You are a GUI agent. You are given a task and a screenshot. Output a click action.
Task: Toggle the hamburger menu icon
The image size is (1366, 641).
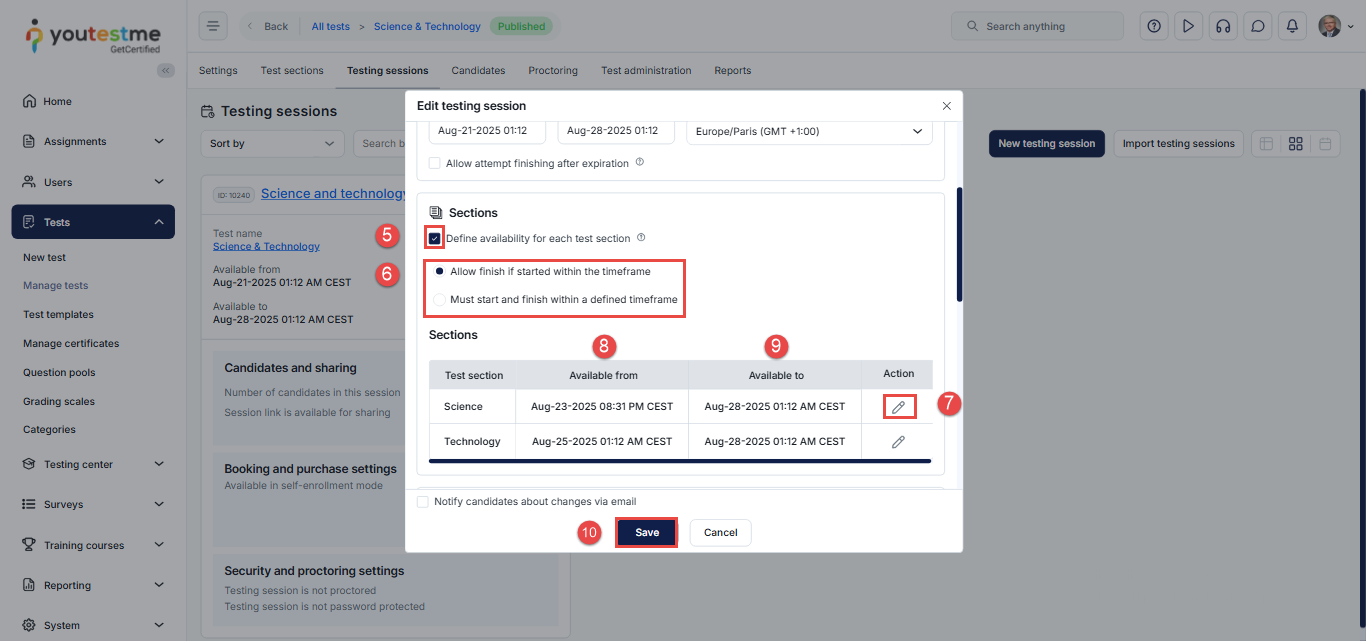tap(213, 27)
